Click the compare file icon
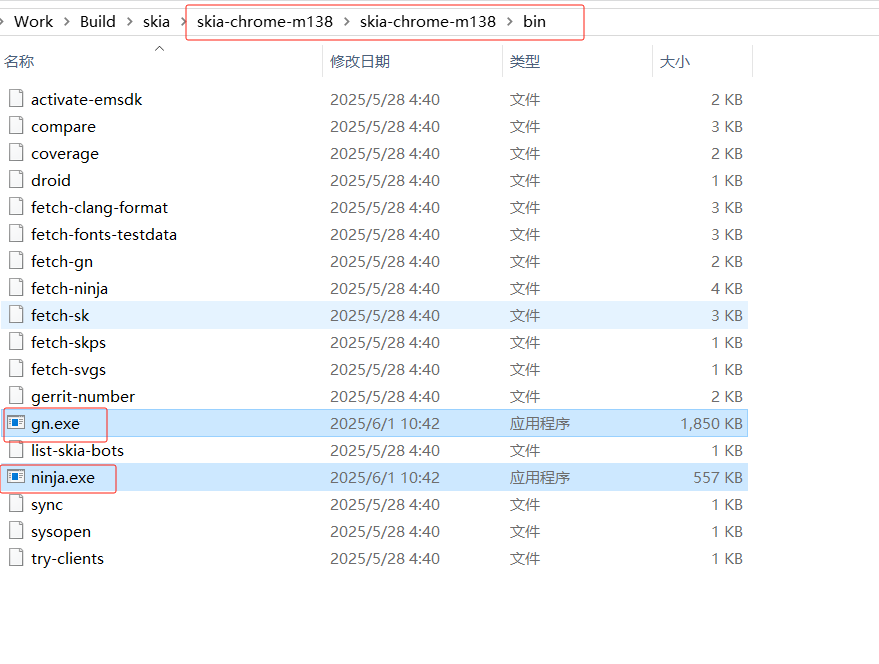Viewport: 879px width, 664px height. pos(16,125)
